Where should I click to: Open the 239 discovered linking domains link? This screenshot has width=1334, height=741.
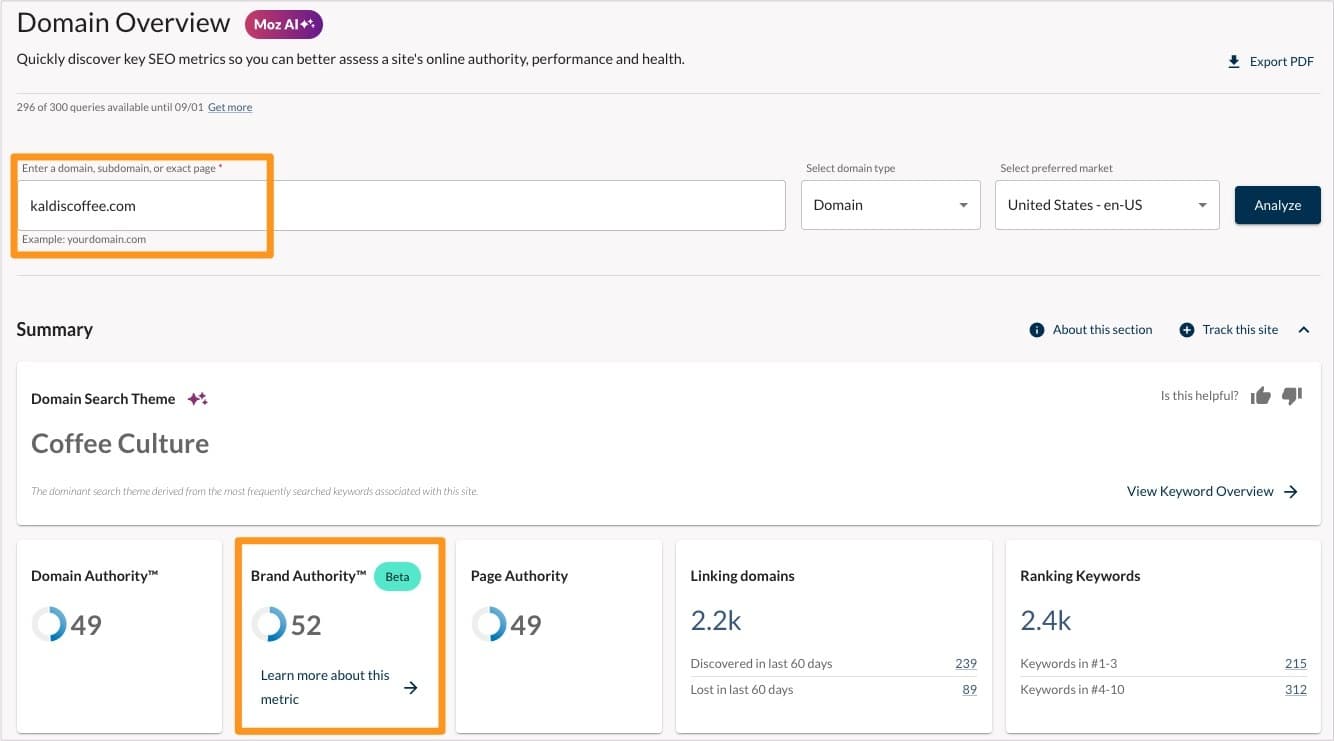pos(965,663)
